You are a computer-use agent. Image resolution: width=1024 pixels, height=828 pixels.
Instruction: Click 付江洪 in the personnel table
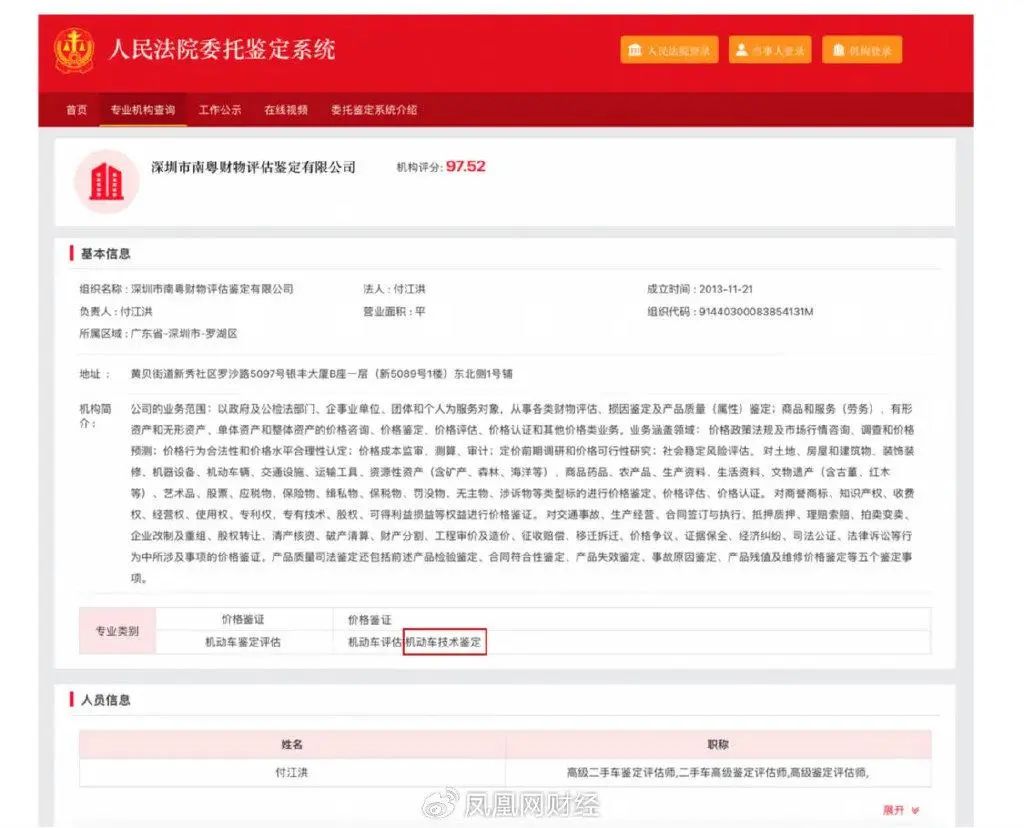pyautogui.click(x=290, y=770)
